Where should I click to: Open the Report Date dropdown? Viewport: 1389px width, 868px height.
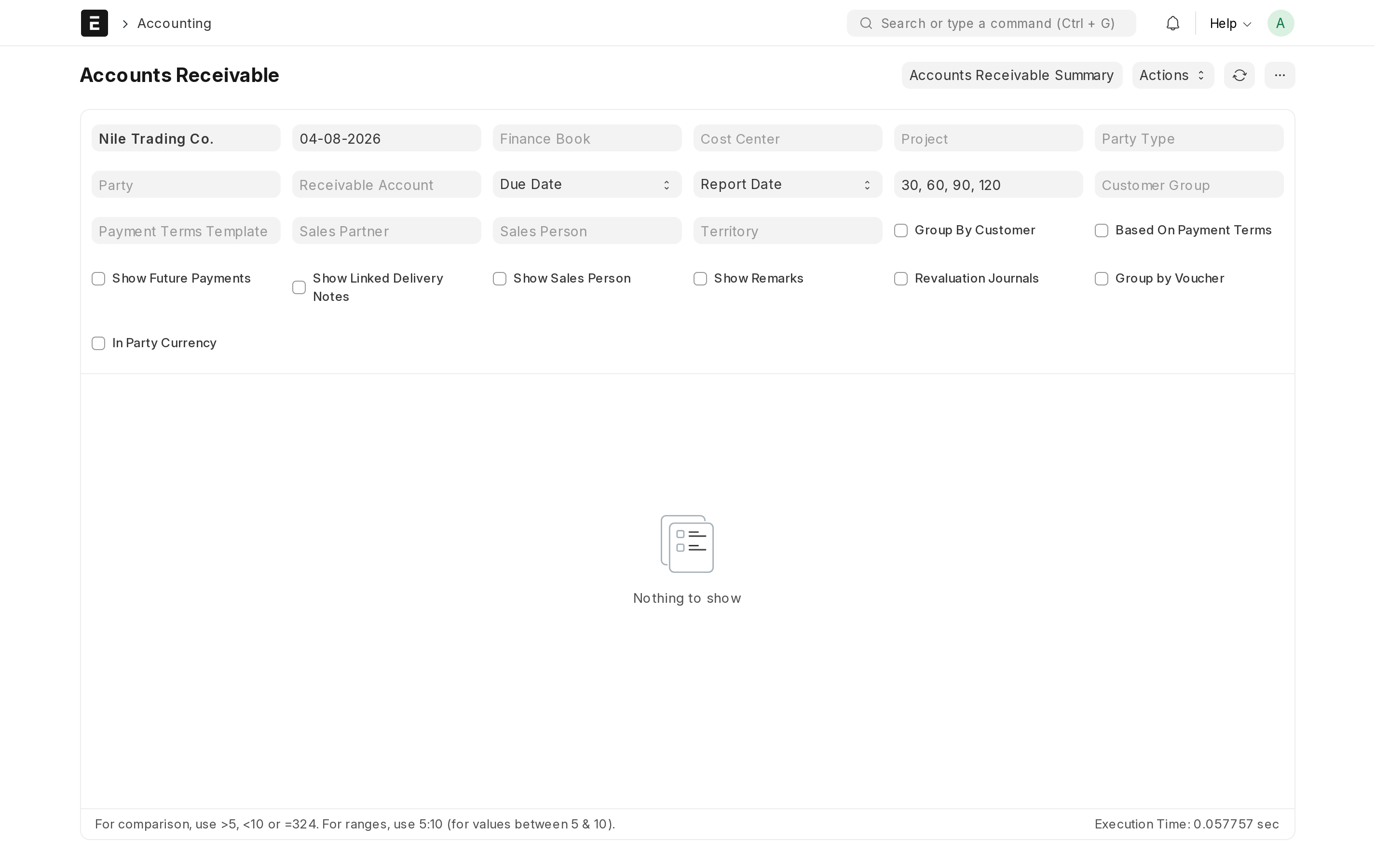788,184
